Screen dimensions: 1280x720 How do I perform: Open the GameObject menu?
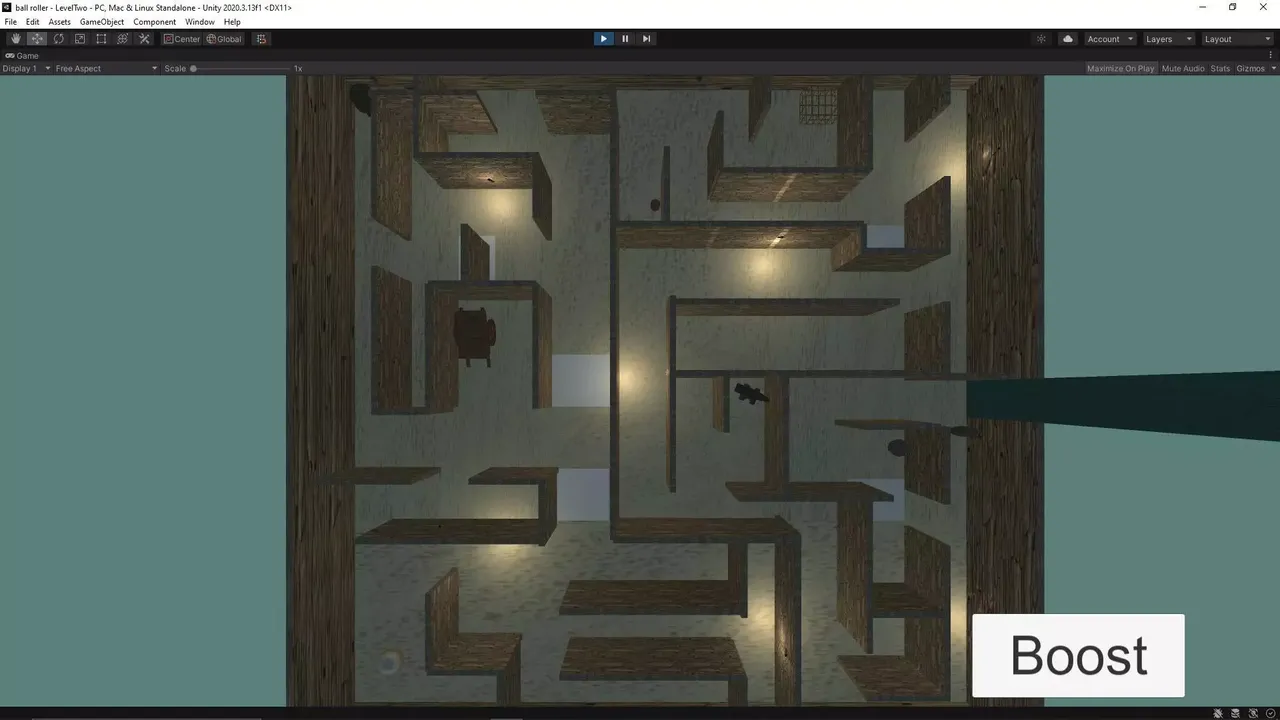pos(102,22)
